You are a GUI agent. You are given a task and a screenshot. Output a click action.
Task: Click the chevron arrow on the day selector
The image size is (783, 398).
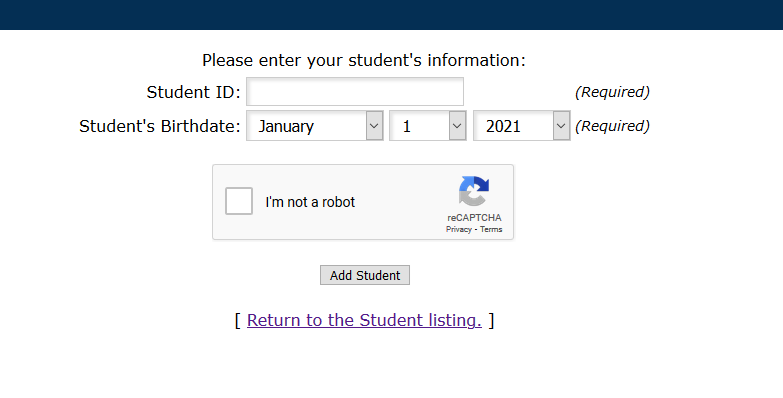click(457, 126)
